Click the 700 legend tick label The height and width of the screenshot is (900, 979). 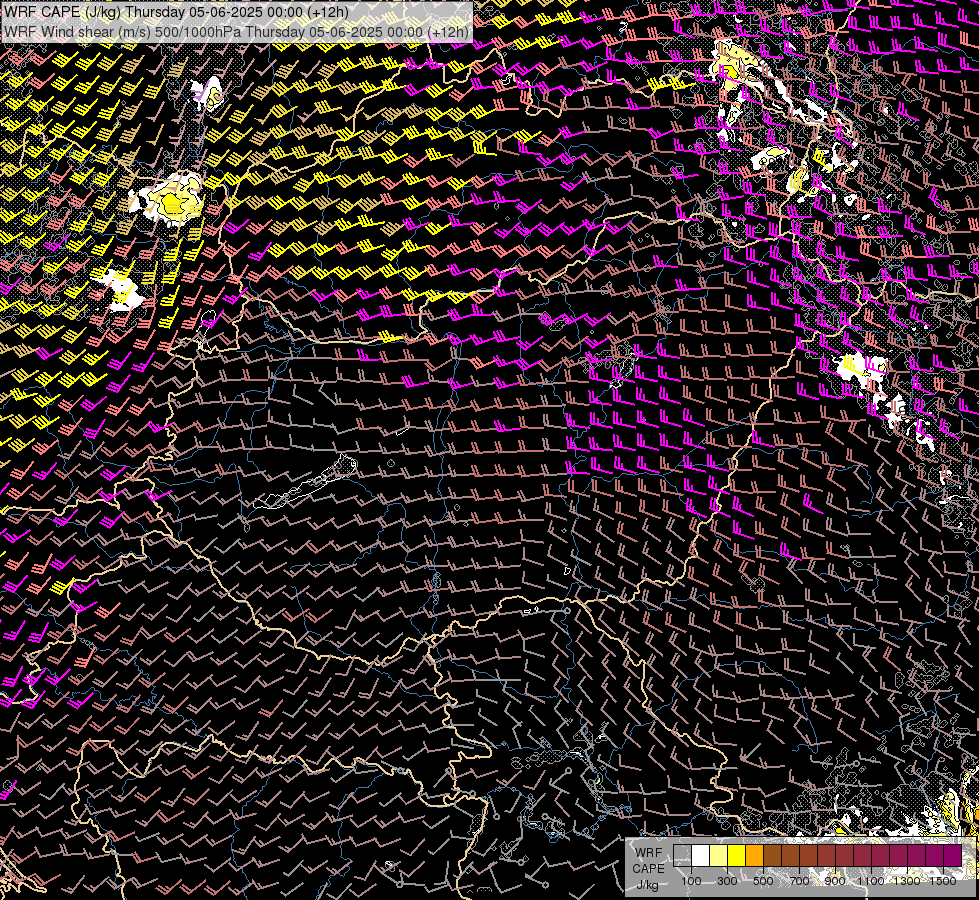click(800, 881)
